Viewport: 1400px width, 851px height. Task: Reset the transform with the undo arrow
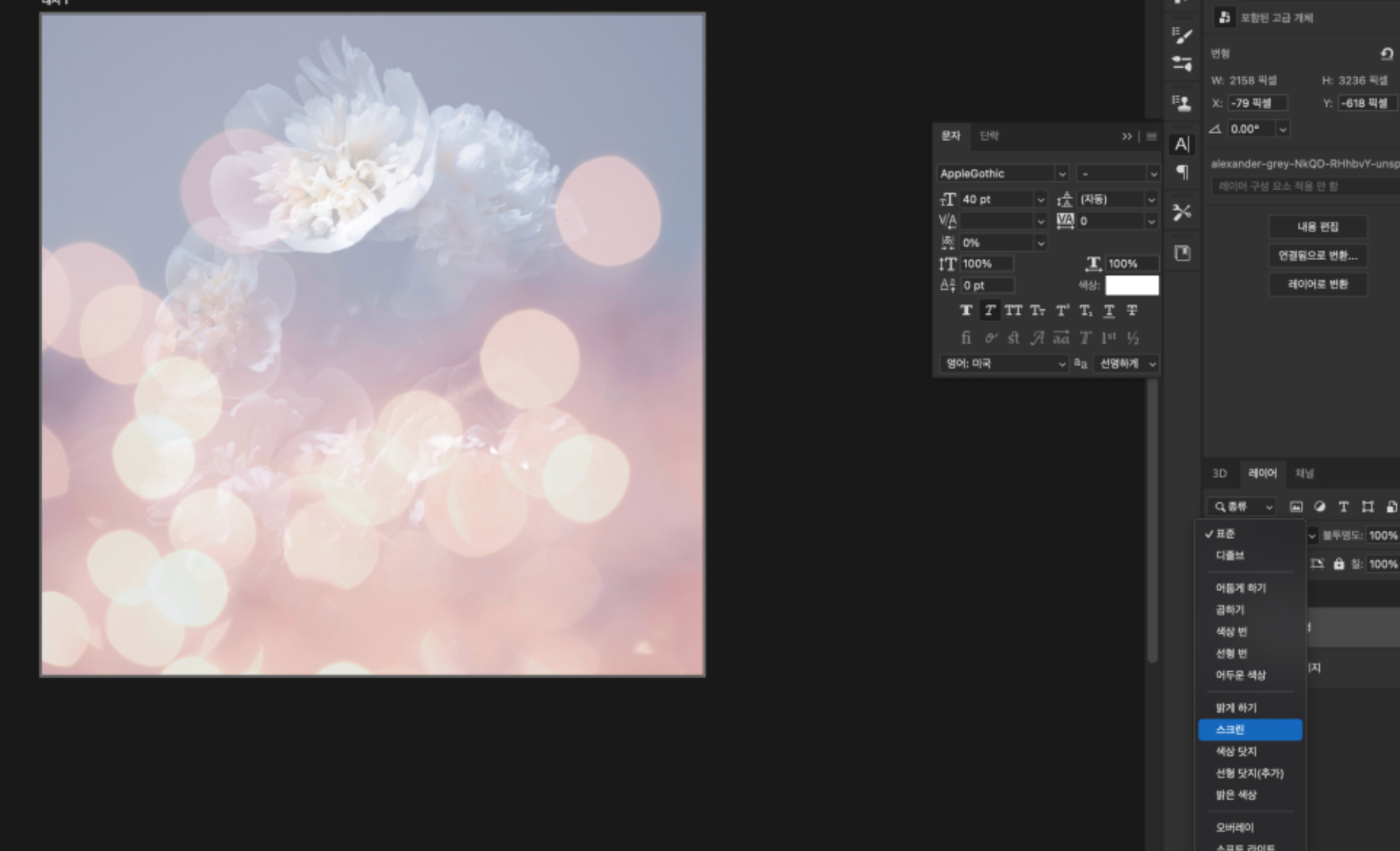point(1387,54)
